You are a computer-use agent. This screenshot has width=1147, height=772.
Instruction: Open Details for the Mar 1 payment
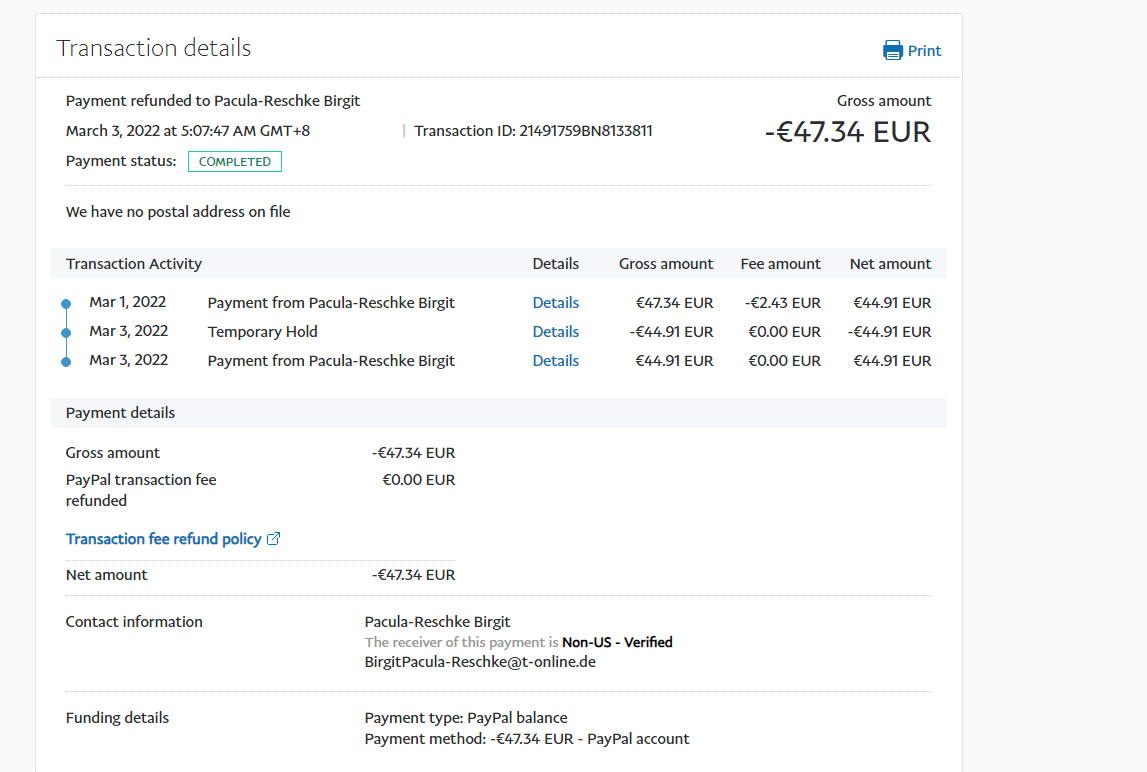[555, 303]
